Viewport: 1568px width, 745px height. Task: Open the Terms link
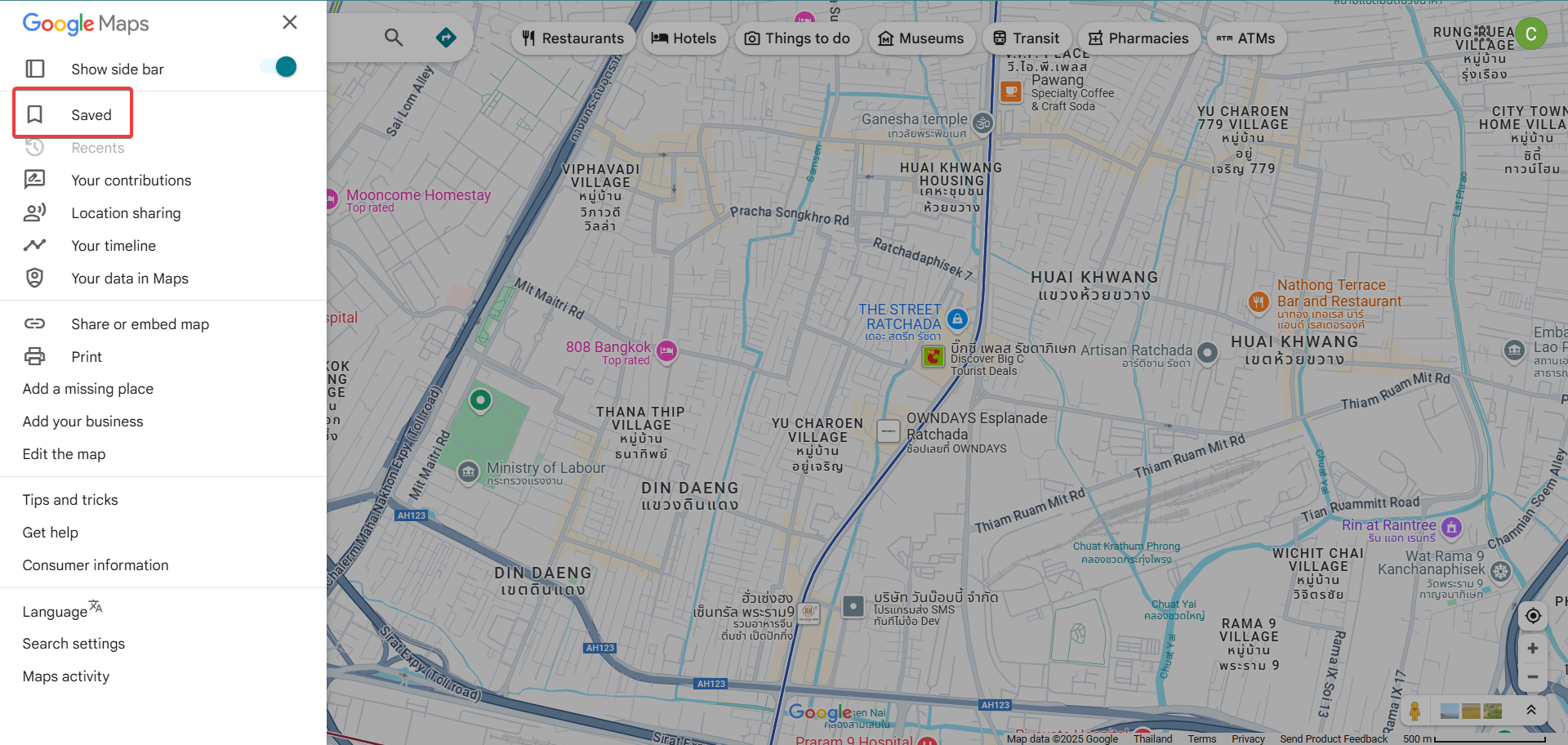click(x=1202, y=738)
